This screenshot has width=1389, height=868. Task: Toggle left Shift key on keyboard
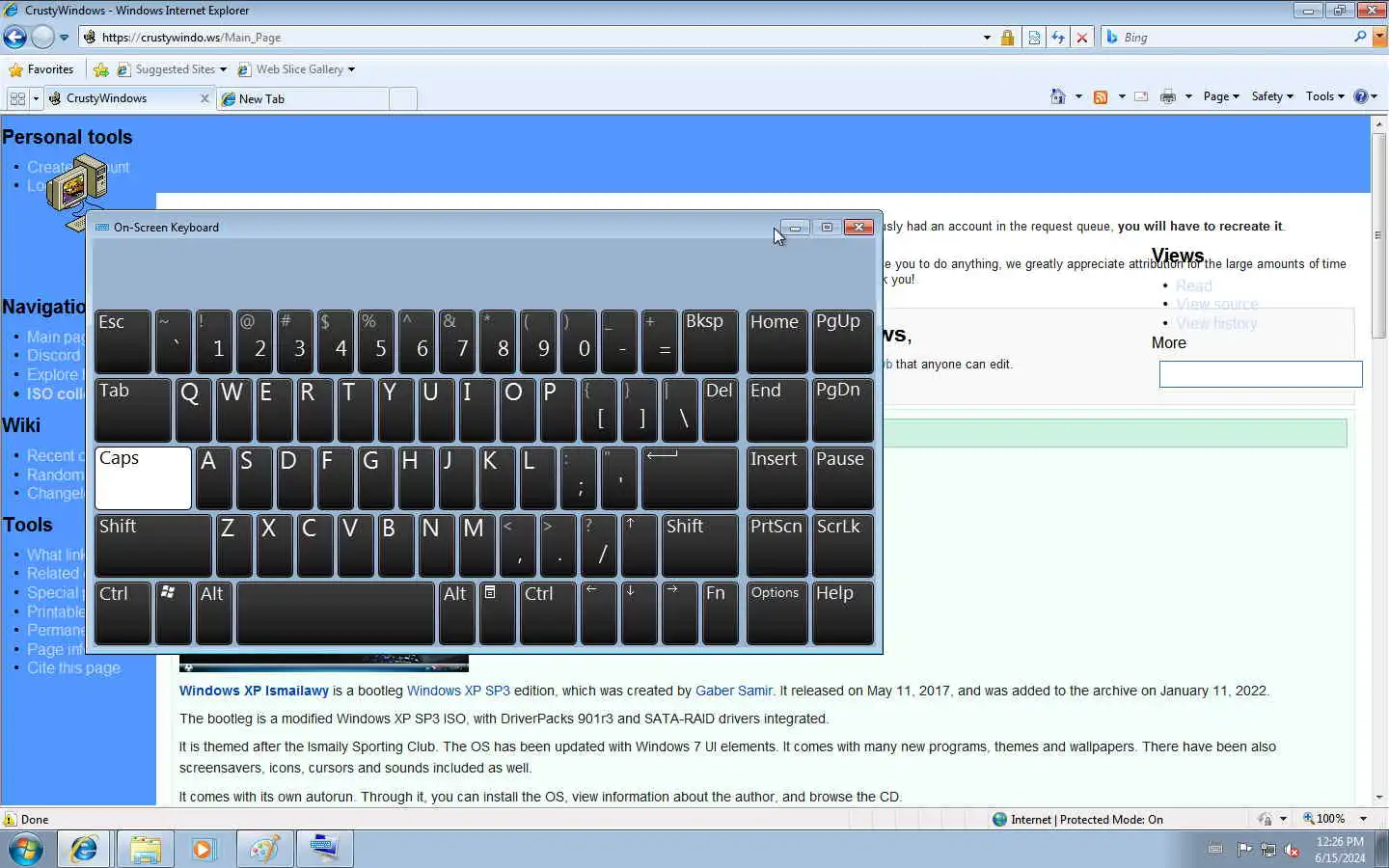pyautogui.click(x=152, y=545)
